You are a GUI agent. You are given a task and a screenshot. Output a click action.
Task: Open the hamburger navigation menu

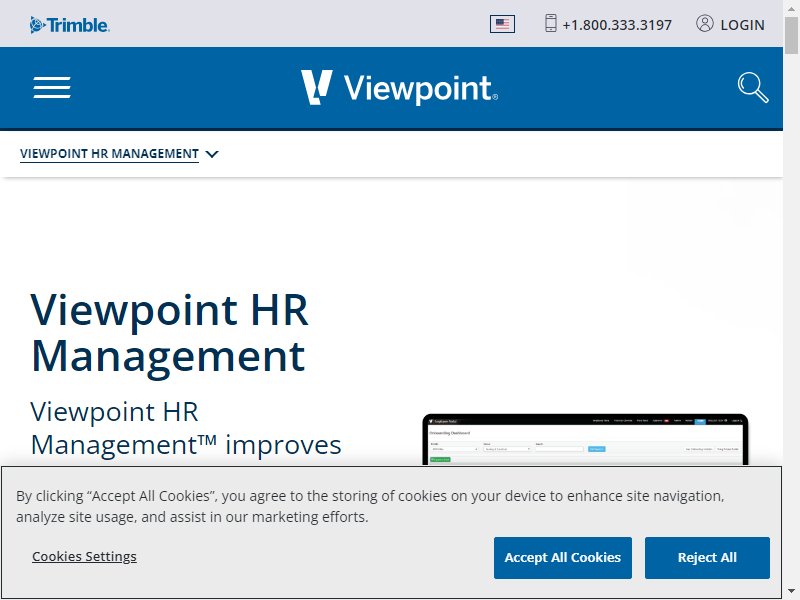click(52, 88)
